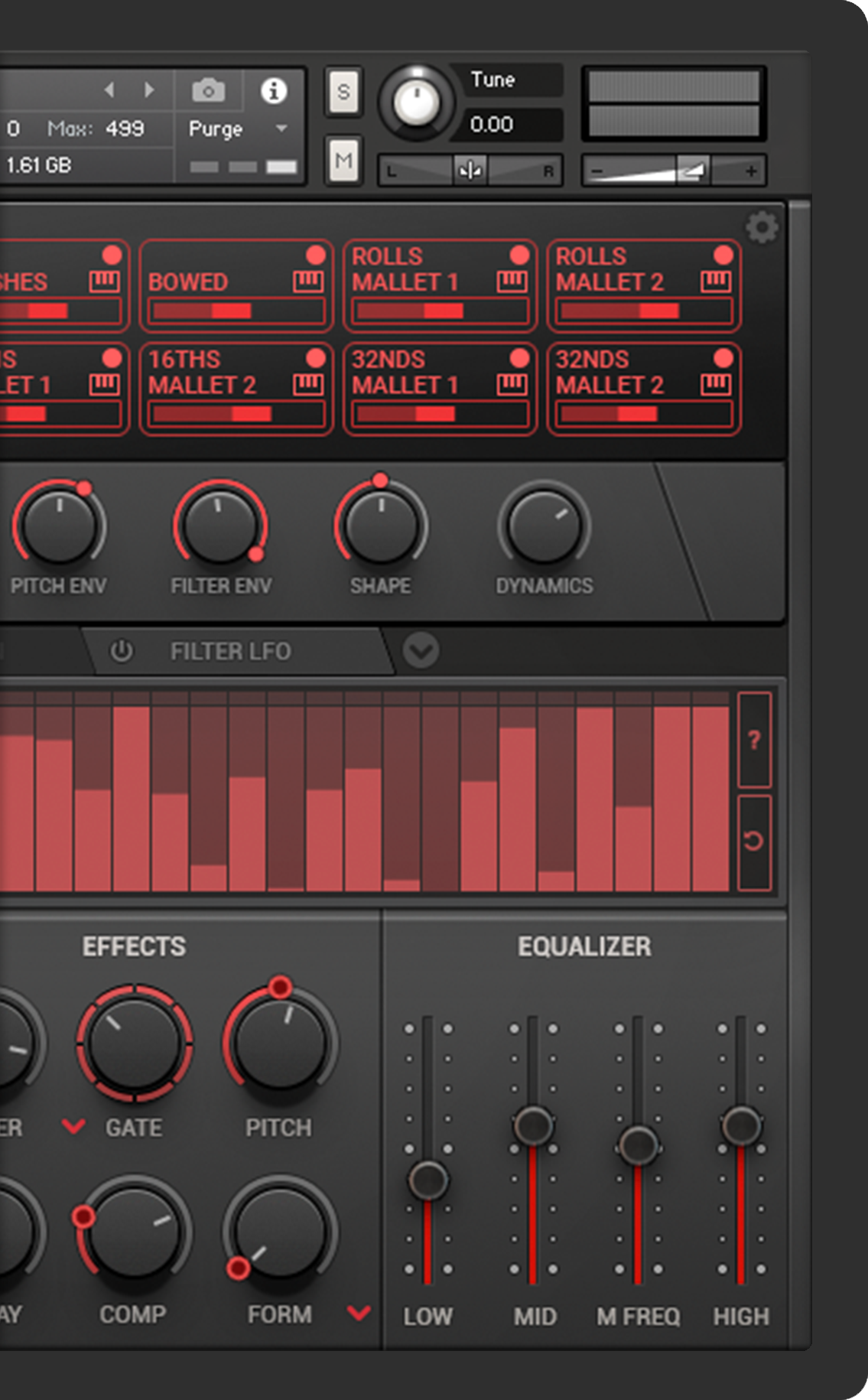The image size is (868, 1400).
Task: Click the LOW equalizer fader handle
Action: [x=428, y=1180]
